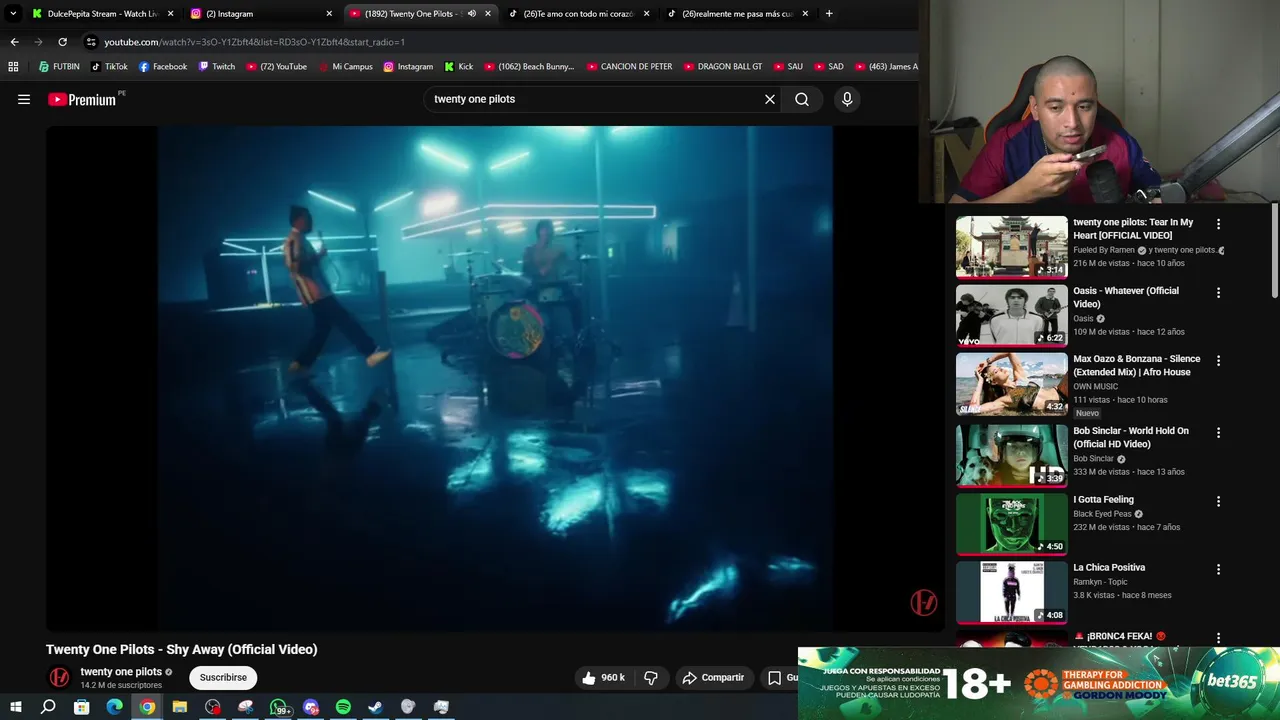Open Spotify from the taskbar
Viewport: 1280px width, 720px height.
(343, 707)
